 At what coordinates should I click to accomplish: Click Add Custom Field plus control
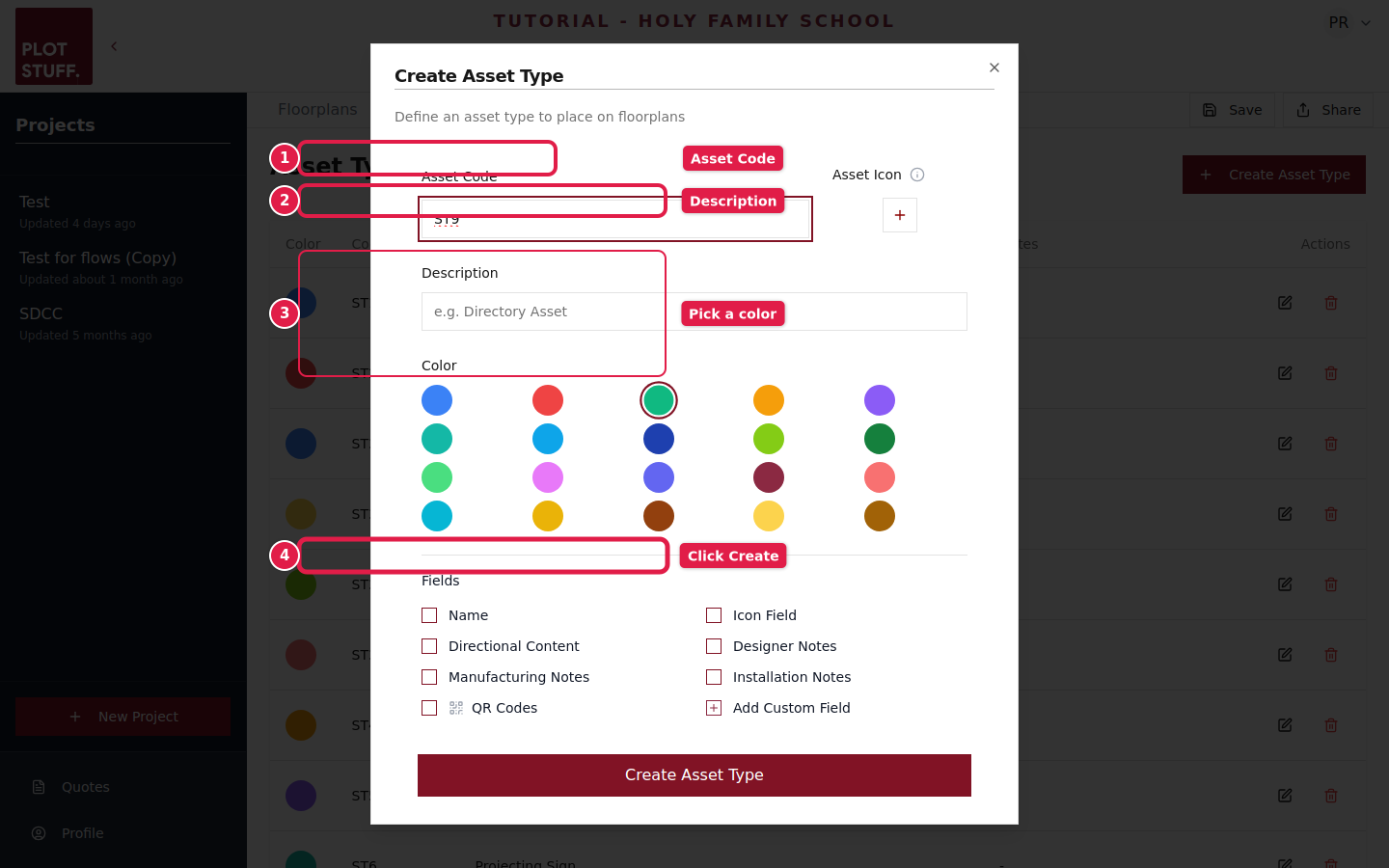(x=714, y=707)
